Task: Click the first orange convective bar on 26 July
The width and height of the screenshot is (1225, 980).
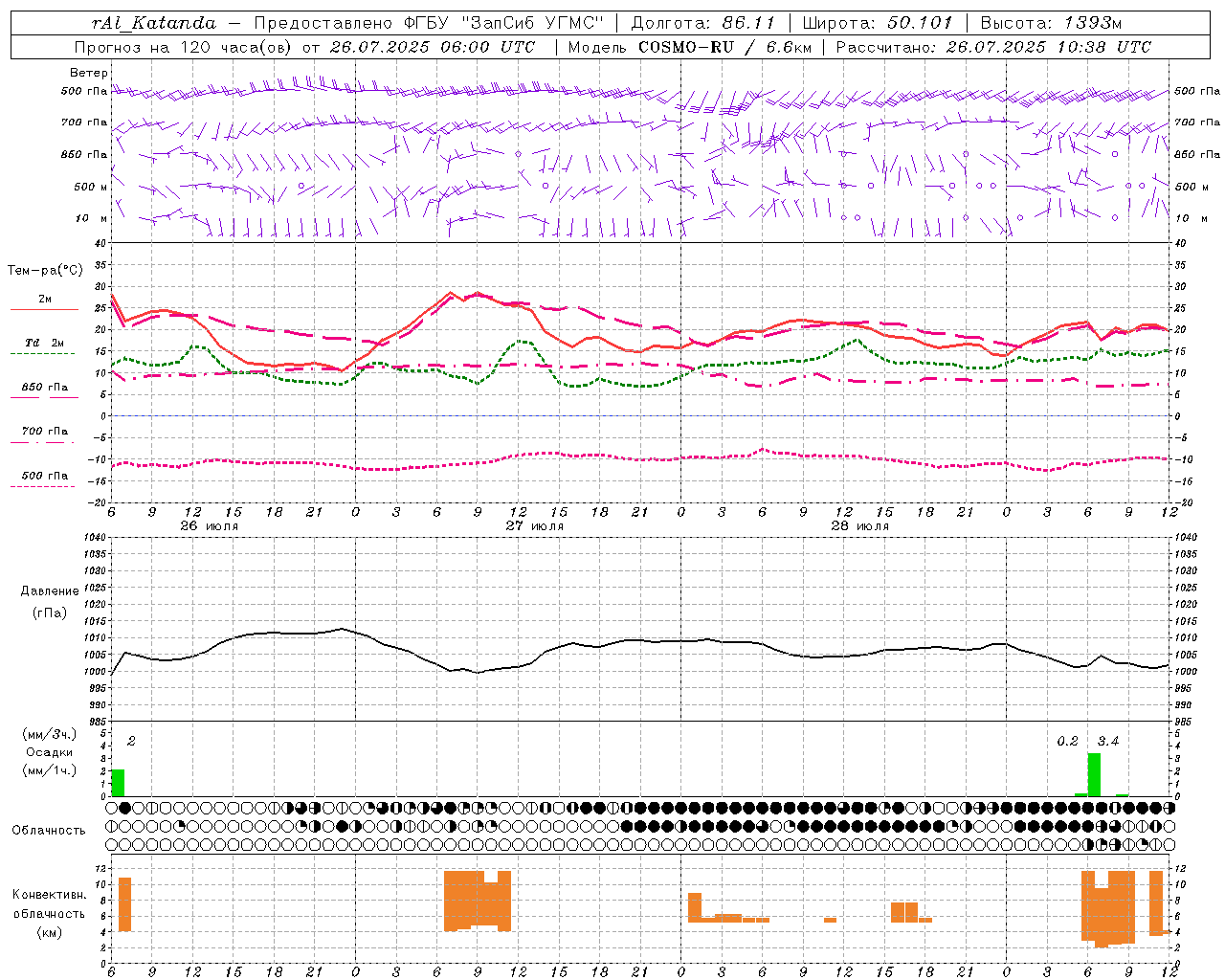Action: (124, 904)
